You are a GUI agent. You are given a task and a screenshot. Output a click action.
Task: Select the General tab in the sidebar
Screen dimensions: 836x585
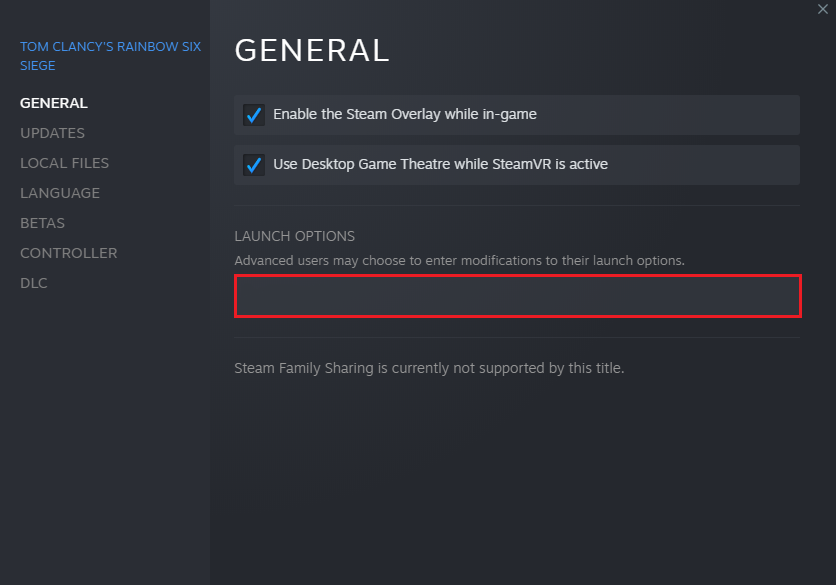(x=54, y=103)
